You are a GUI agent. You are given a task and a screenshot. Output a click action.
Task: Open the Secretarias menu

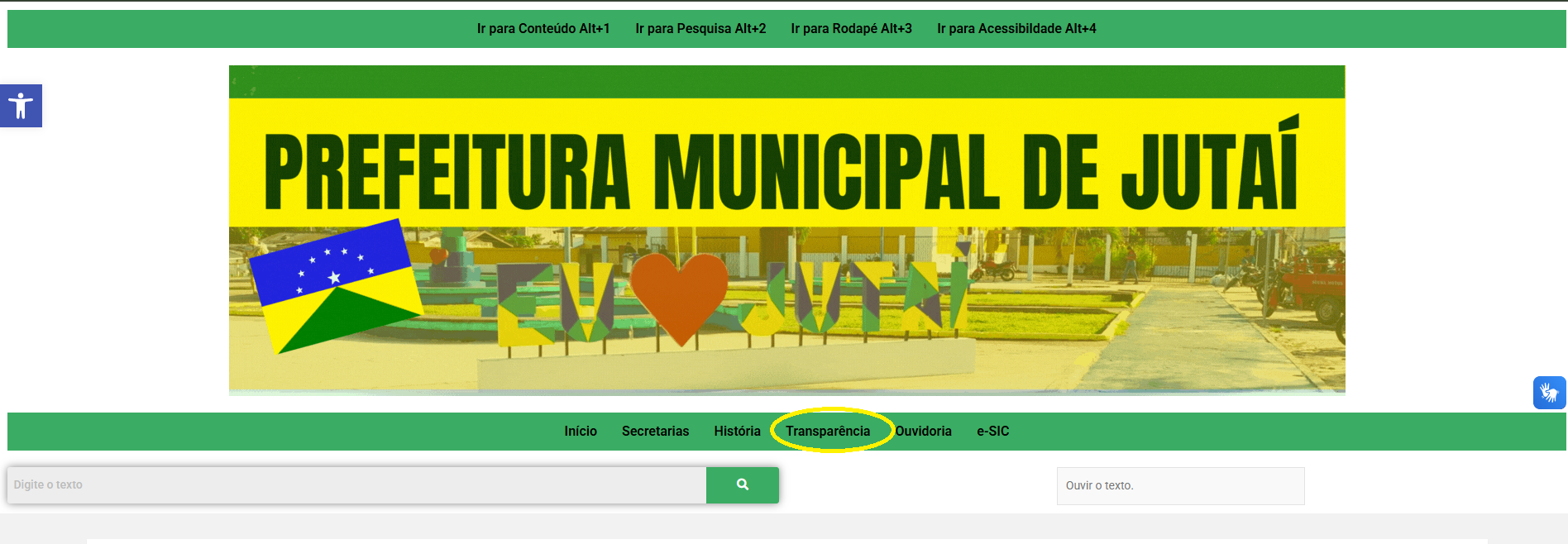(x=655, y=431)
